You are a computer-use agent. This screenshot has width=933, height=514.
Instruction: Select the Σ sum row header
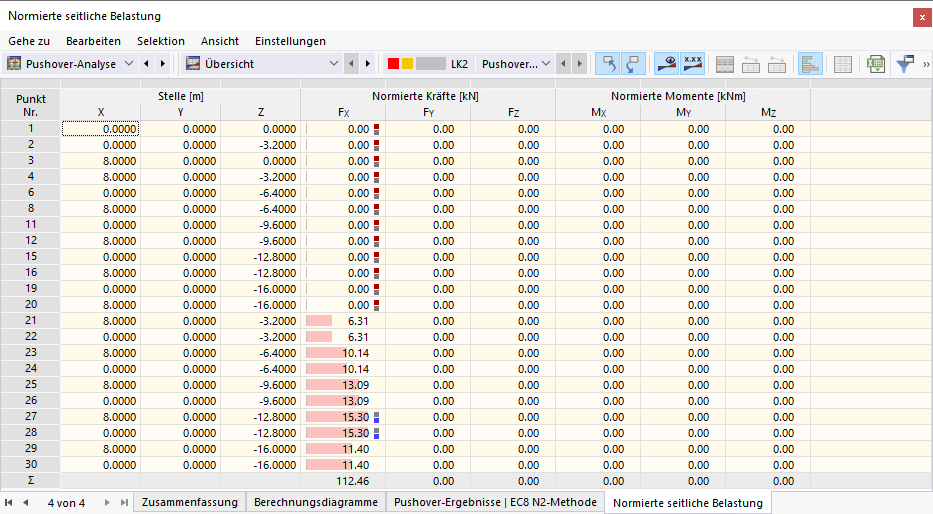tap(30, 481)
